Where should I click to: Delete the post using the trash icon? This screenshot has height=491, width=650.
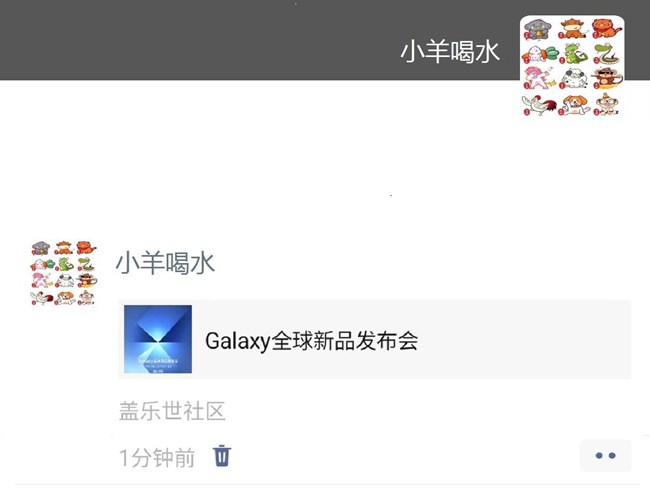tap(222, 456)
